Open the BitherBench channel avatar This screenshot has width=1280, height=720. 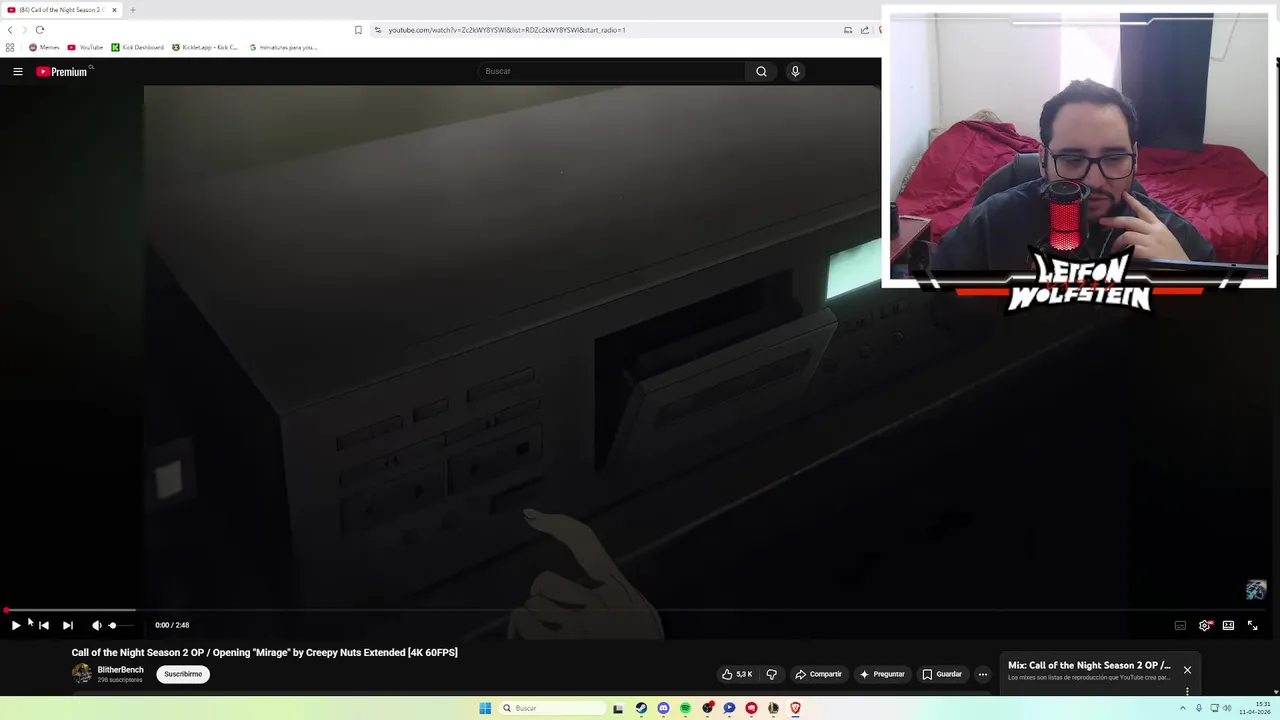point(82,674)
